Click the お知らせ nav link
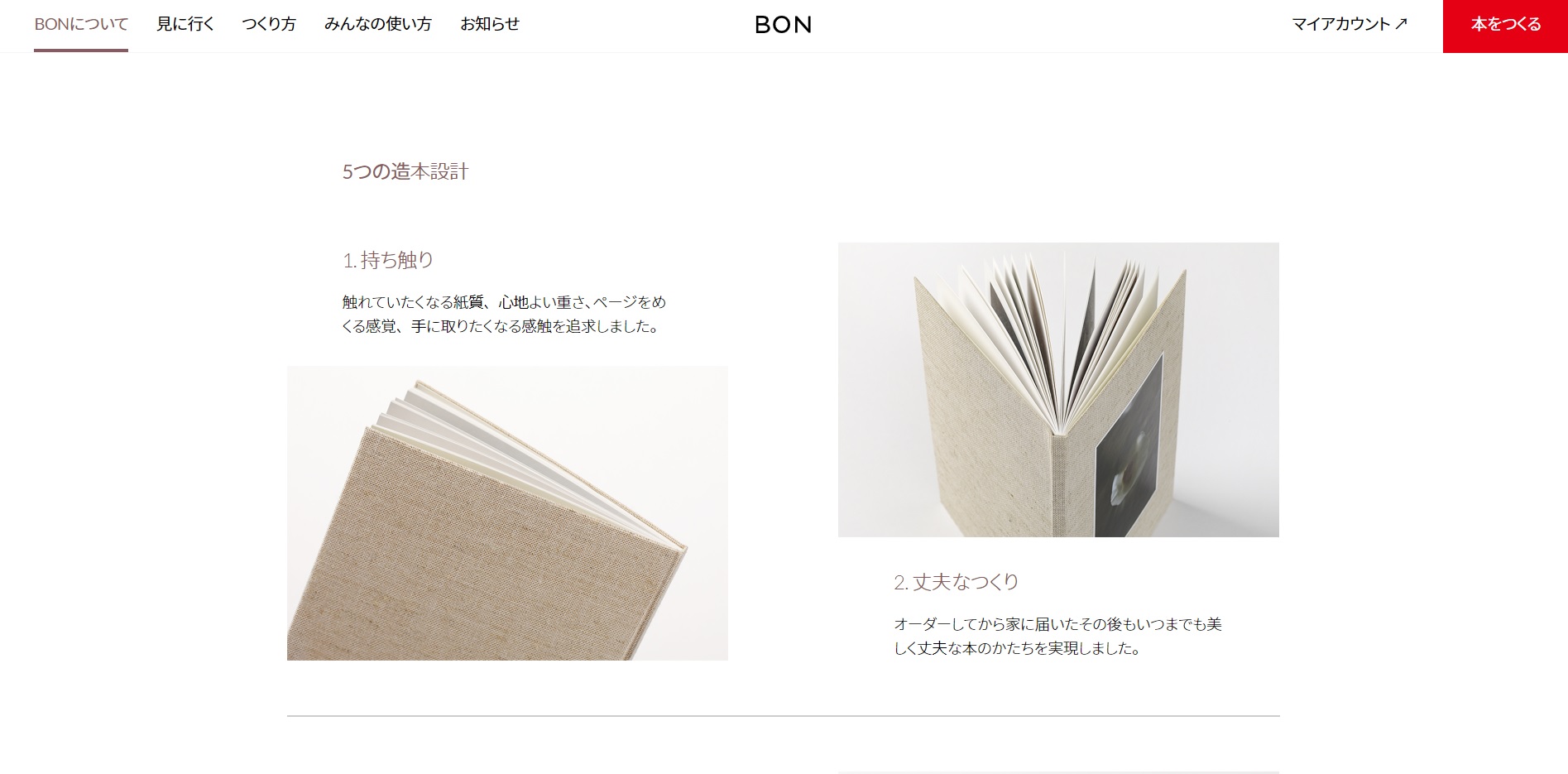Image resolution: width=1568 pixels, height=774 pixels. [490, 25]
